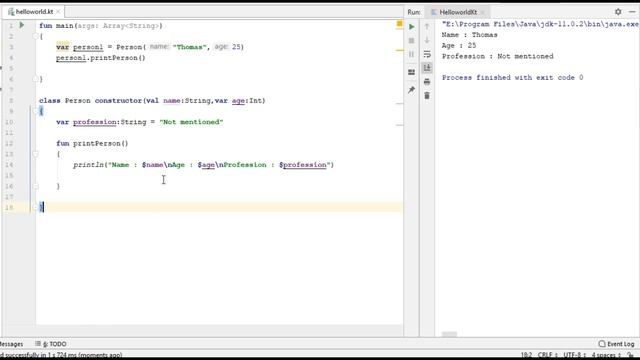Close the helloworld.kt editor tab
Image resolution: width=640 pixels, height=360 pixels.
pyautogui.click(x=58, y=12)
